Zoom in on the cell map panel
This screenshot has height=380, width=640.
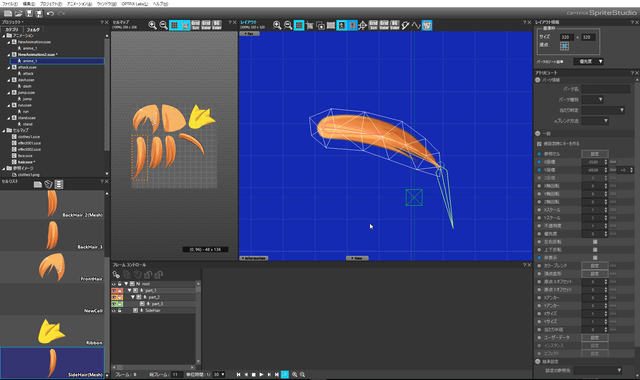[152, 25]
